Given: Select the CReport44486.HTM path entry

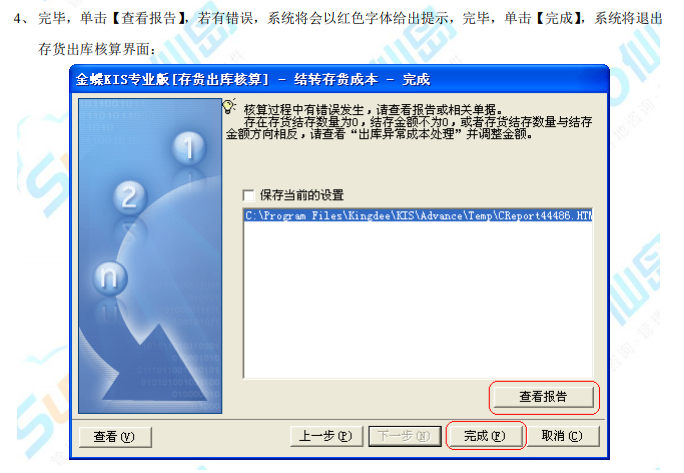Looking at the screenshot, I should (418, 216).
